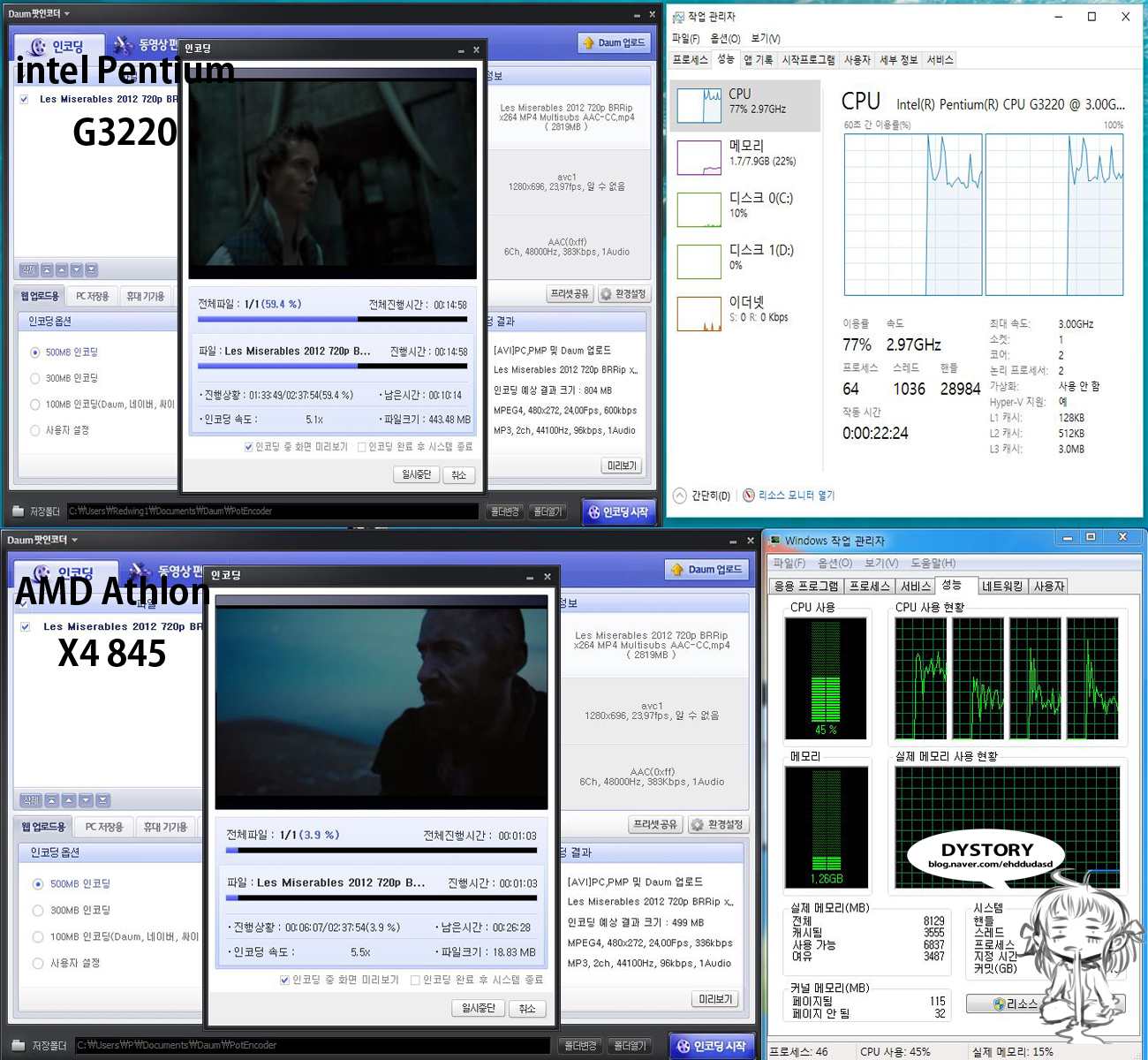Switch to 네트워킹 tab in Windows 작업 관리자
Screen dimensions: 1148x1060
coord(1002,587)
